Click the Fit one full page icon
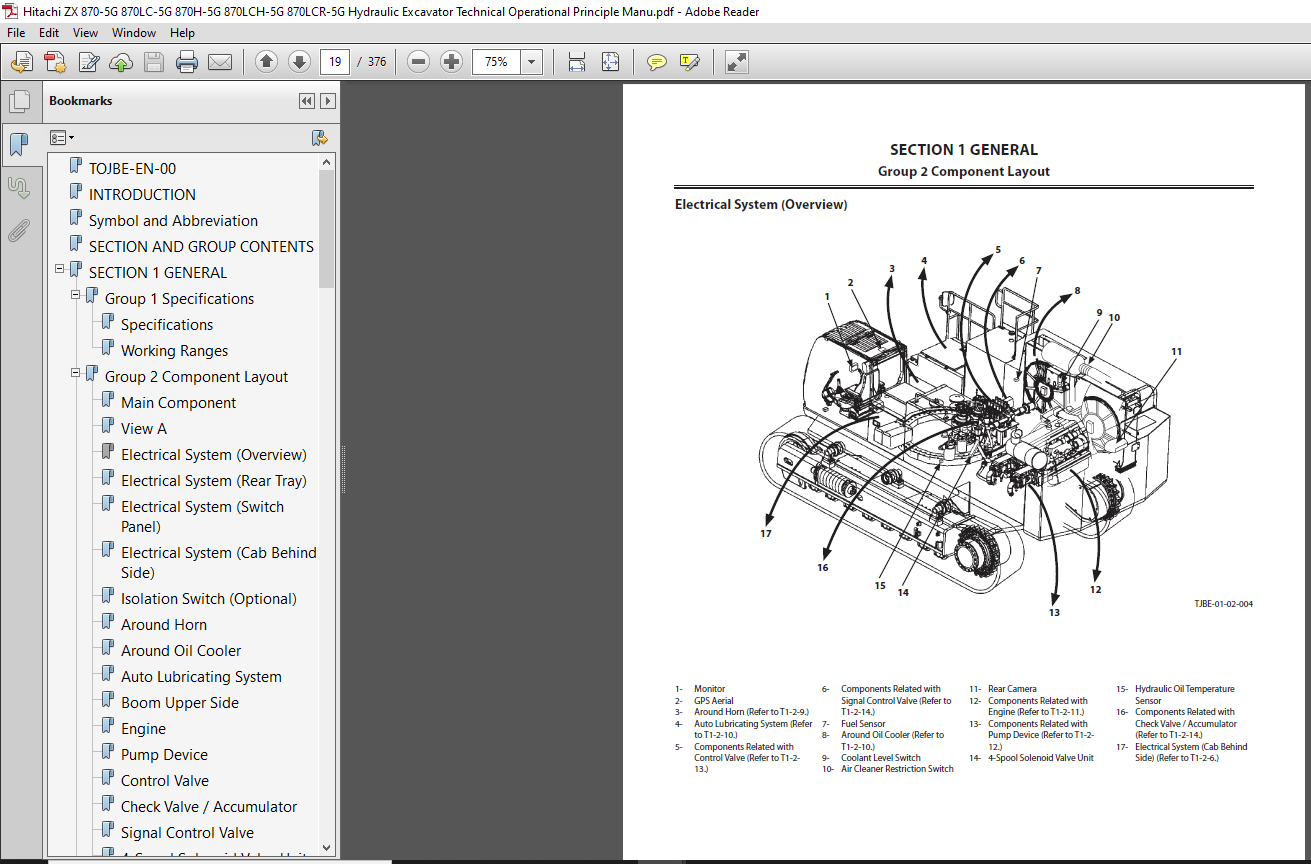The image size is (1311, 864). [610, 62]
